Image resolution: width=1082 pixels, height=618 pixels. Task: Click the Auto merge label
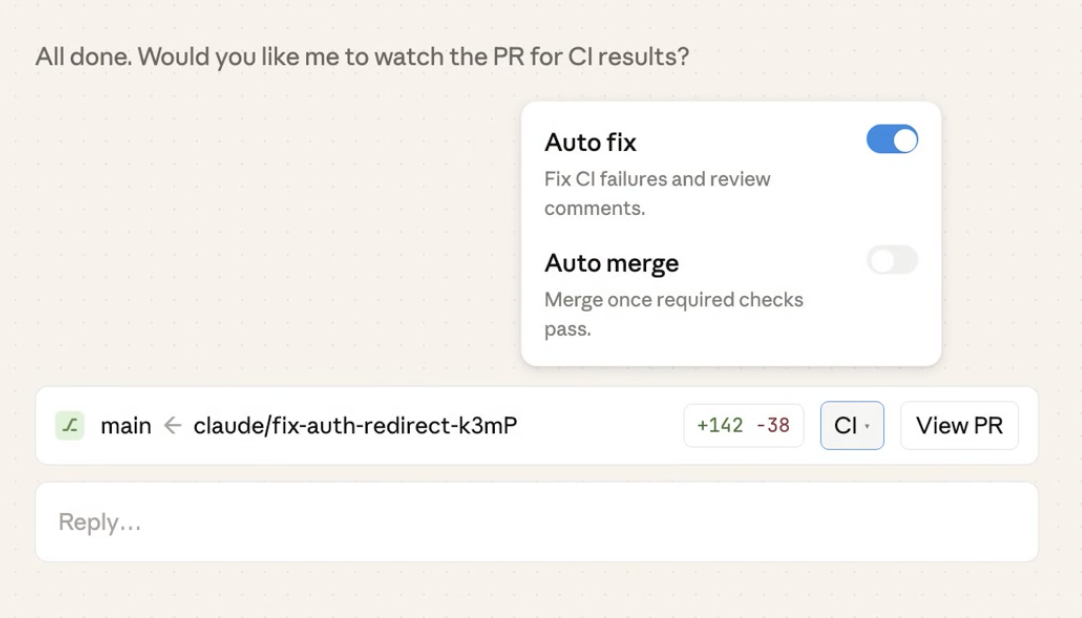click(x=611, y=263)
